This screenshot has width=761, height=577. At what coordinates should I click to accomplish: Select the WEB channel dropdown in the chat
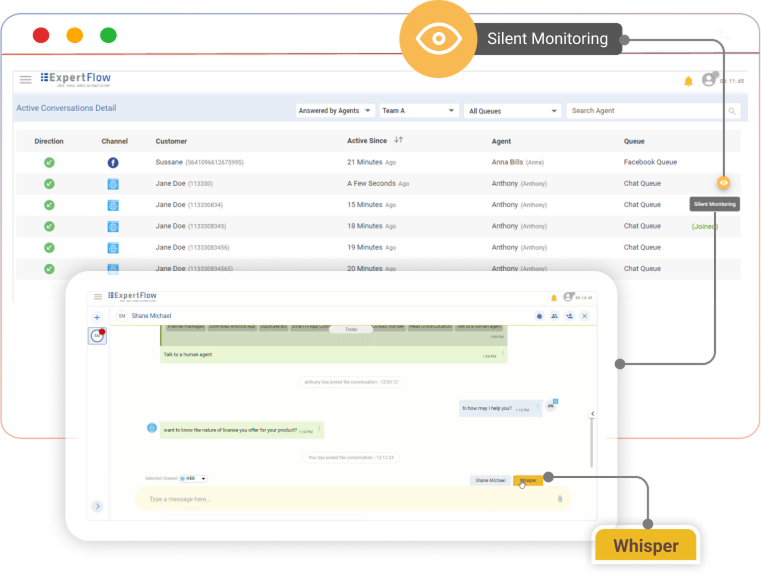click(193, 479)
